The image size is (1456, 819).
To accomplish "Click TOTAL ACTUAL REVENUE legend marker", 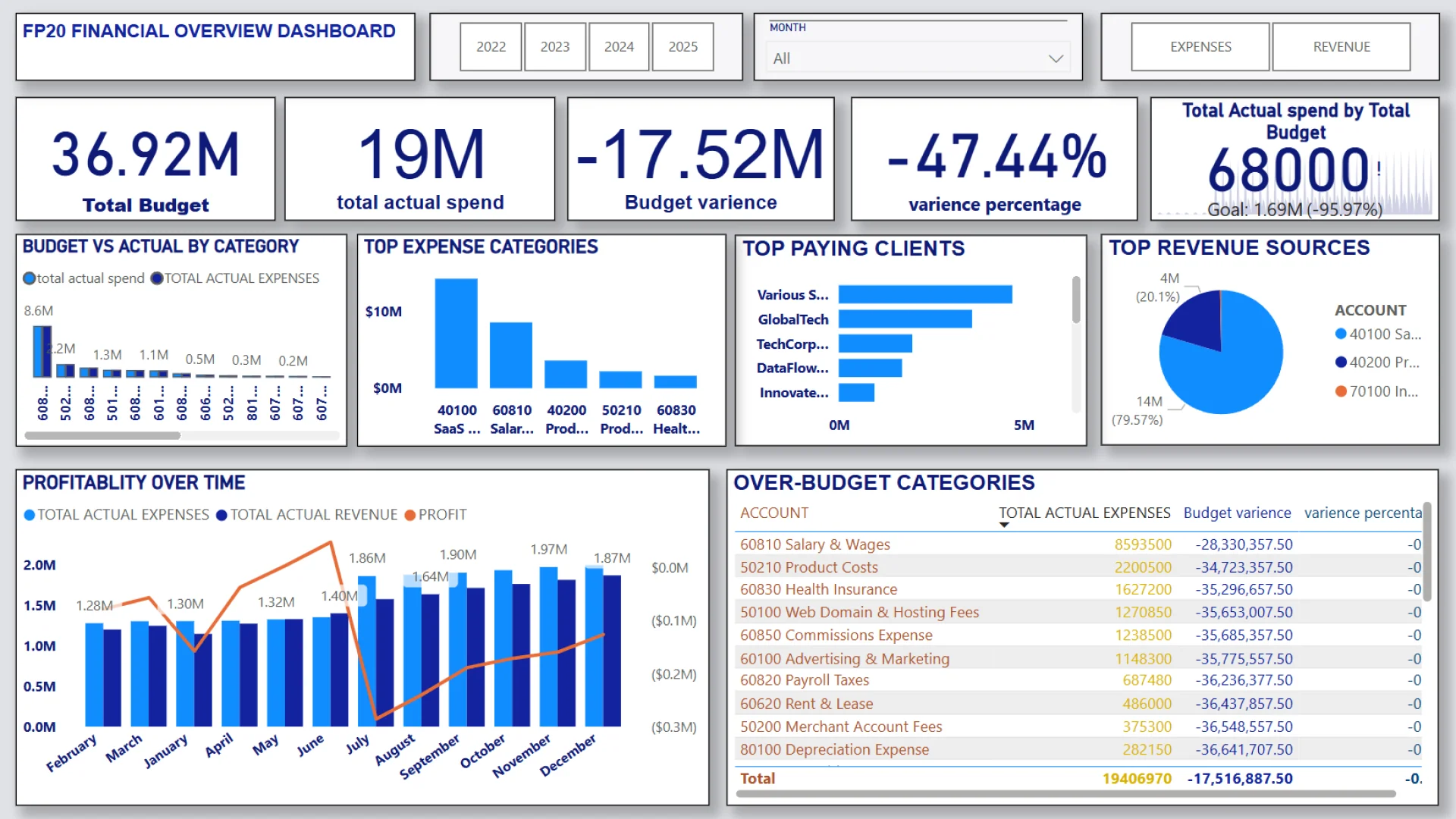I will (222, 515).
